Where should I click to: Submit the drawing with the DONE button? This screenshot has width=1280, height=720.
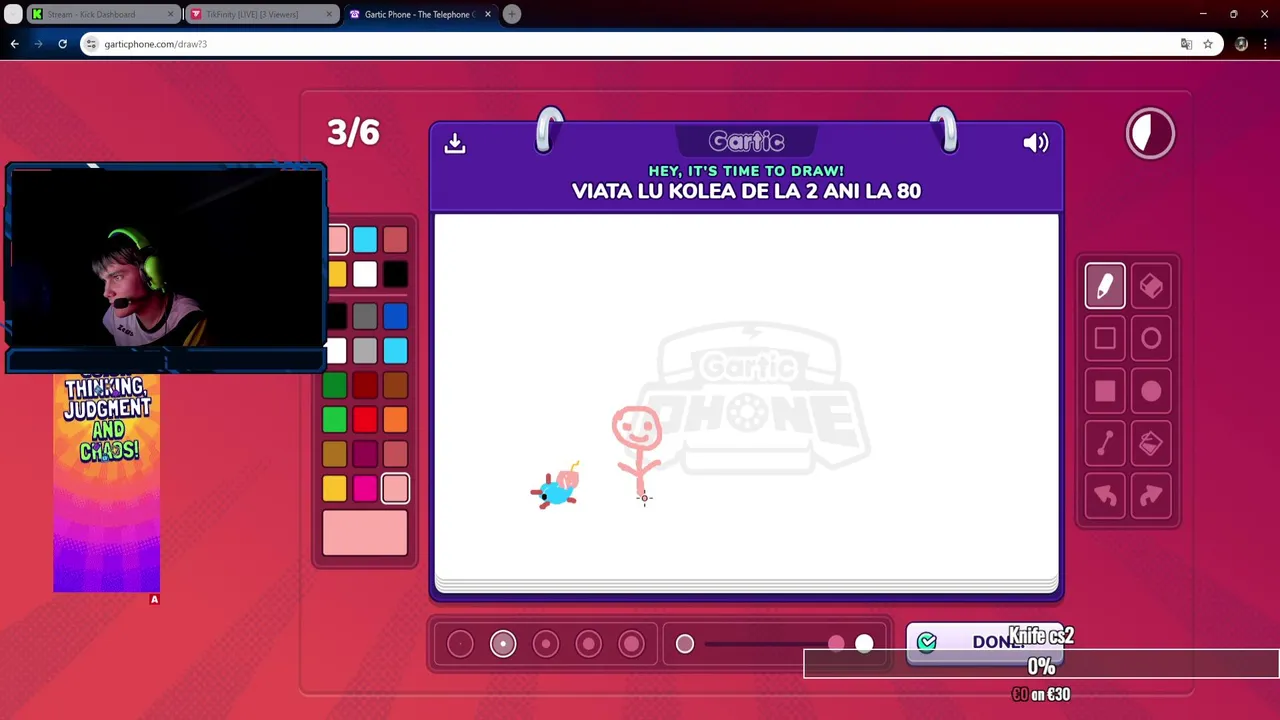click(984, 642)
